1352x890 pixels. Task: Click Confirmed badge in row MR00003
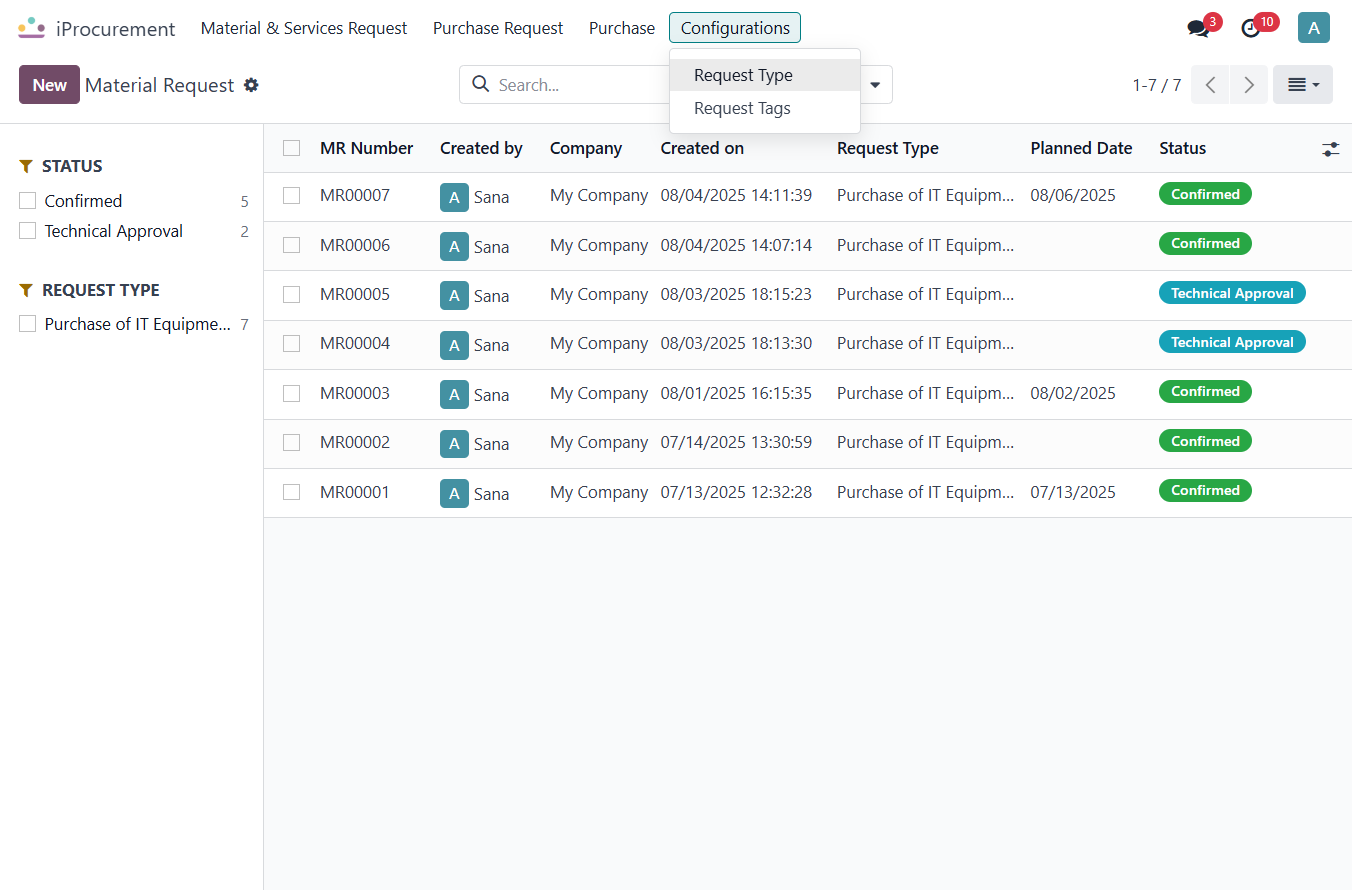(x=1205, y=392)
